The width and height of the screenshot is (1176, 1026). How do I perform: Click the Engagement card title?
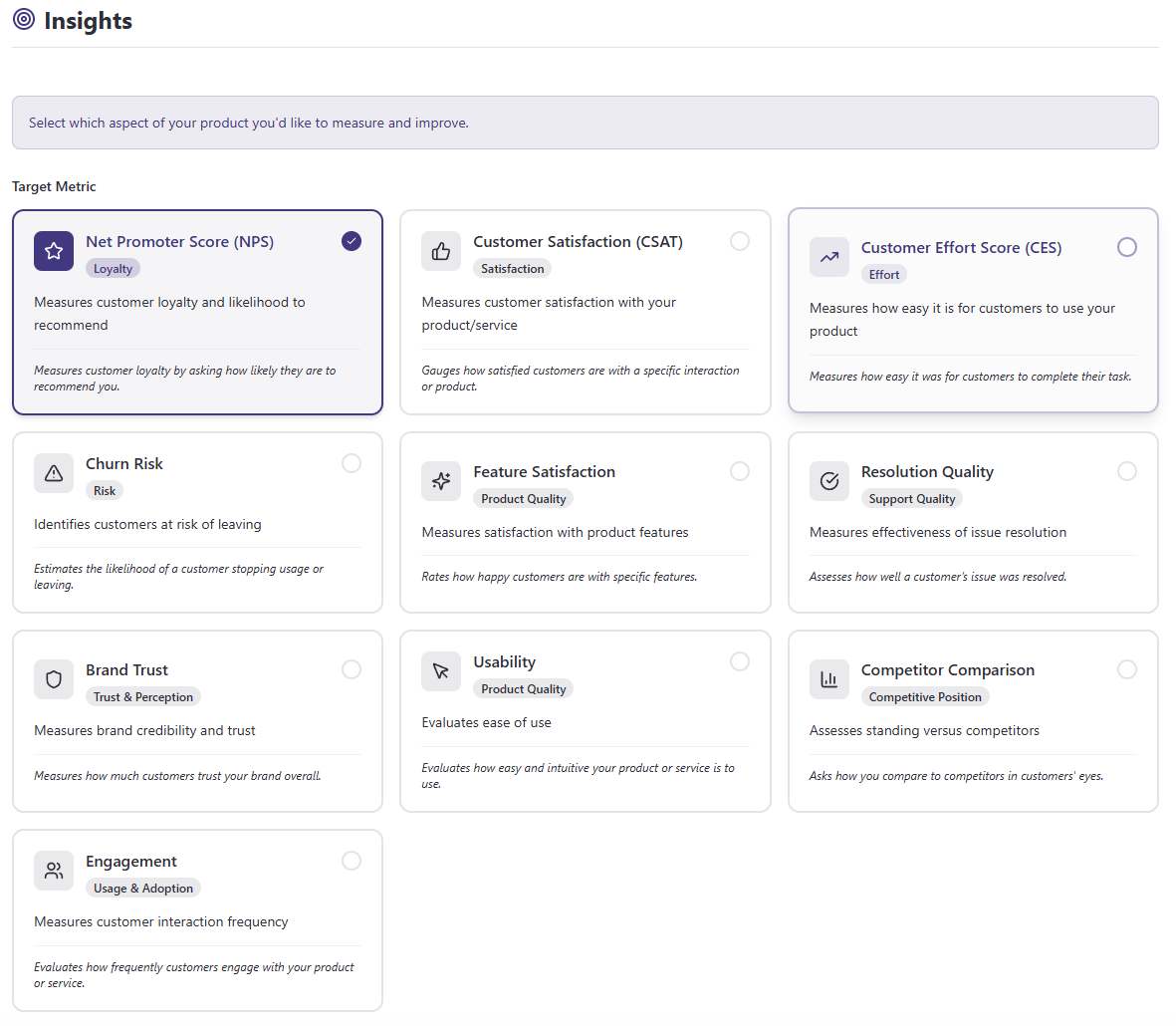[x=130, y=861]
